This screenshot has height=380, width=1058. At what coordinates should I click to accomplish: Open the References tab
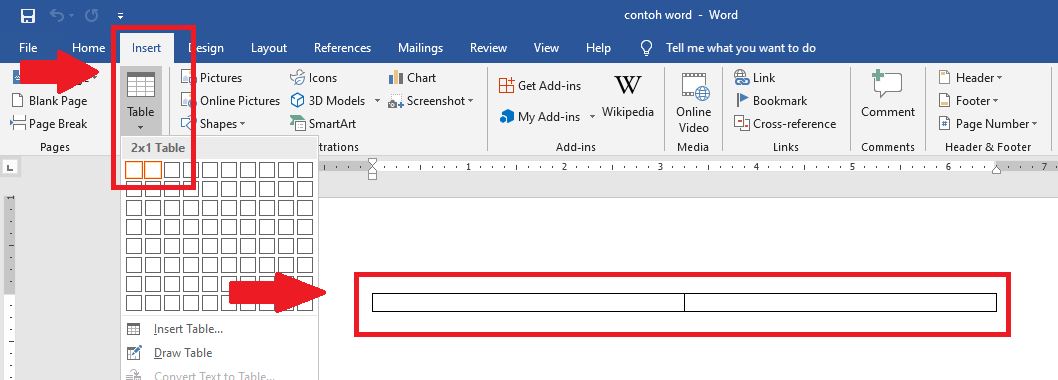(342, 48)
